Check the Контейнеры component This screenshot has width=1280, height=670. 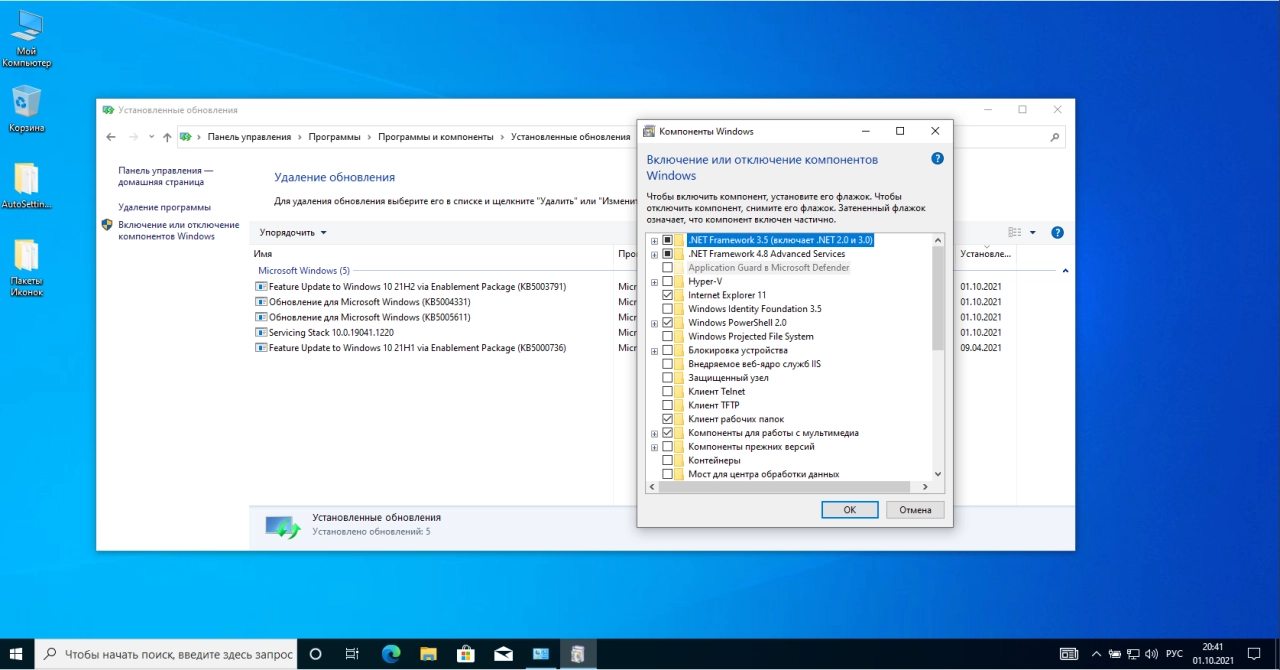coord(668,460)
